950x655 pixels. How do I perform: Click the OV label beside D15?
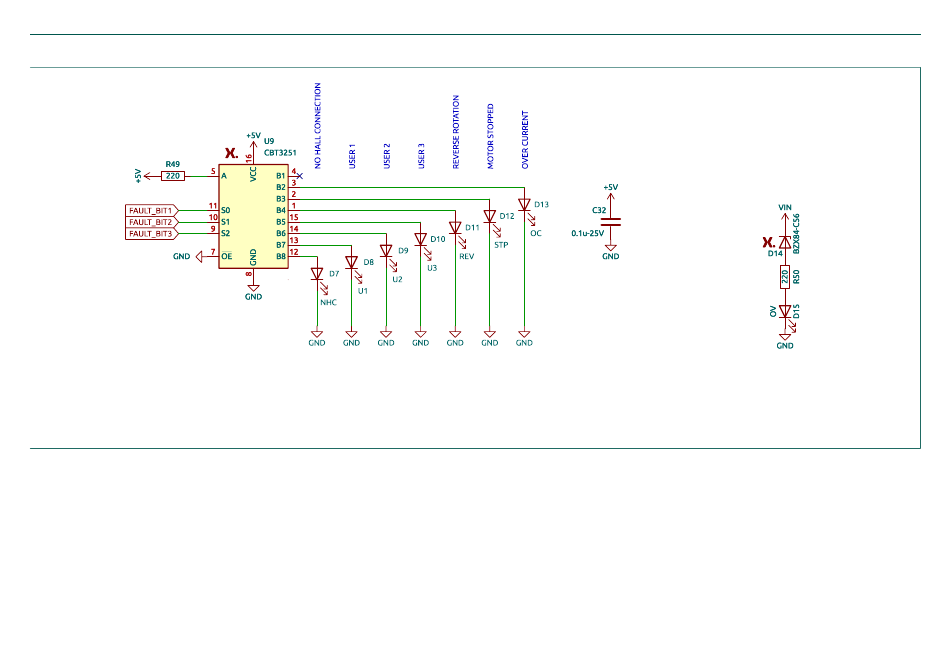(773, 311)
